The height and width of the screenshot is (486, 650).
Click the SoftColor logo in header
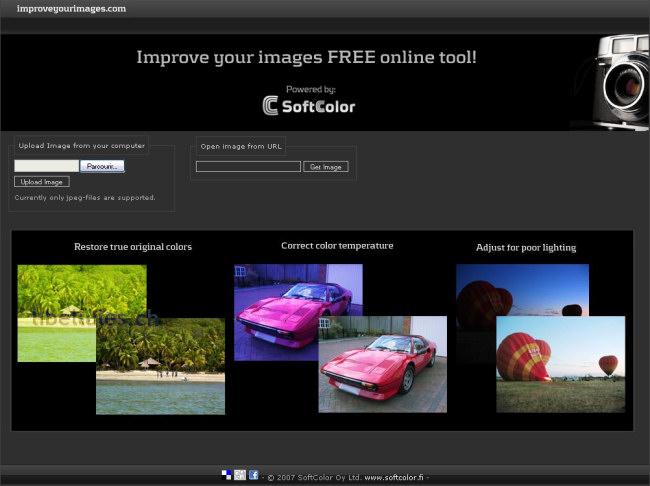(309, 106)
